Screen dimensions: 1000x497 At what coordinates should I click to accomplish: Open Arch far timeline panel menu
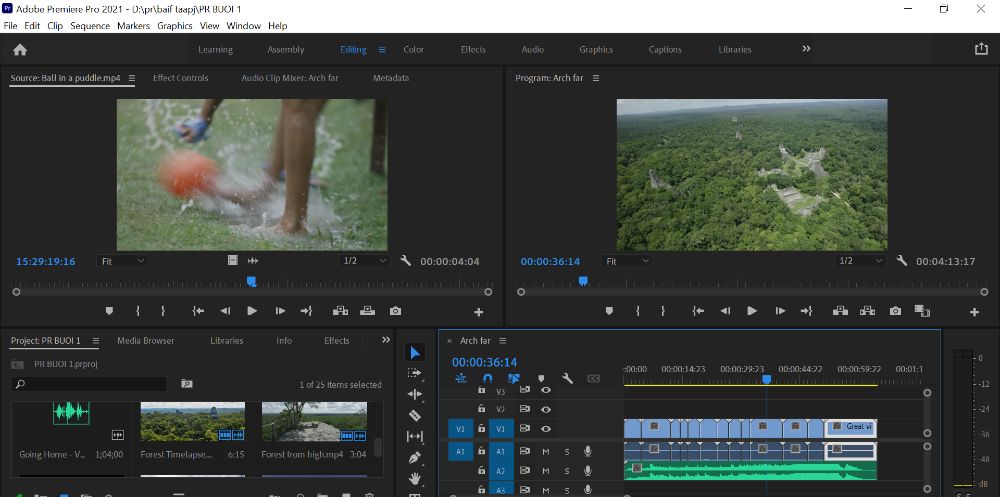(502, 341)
